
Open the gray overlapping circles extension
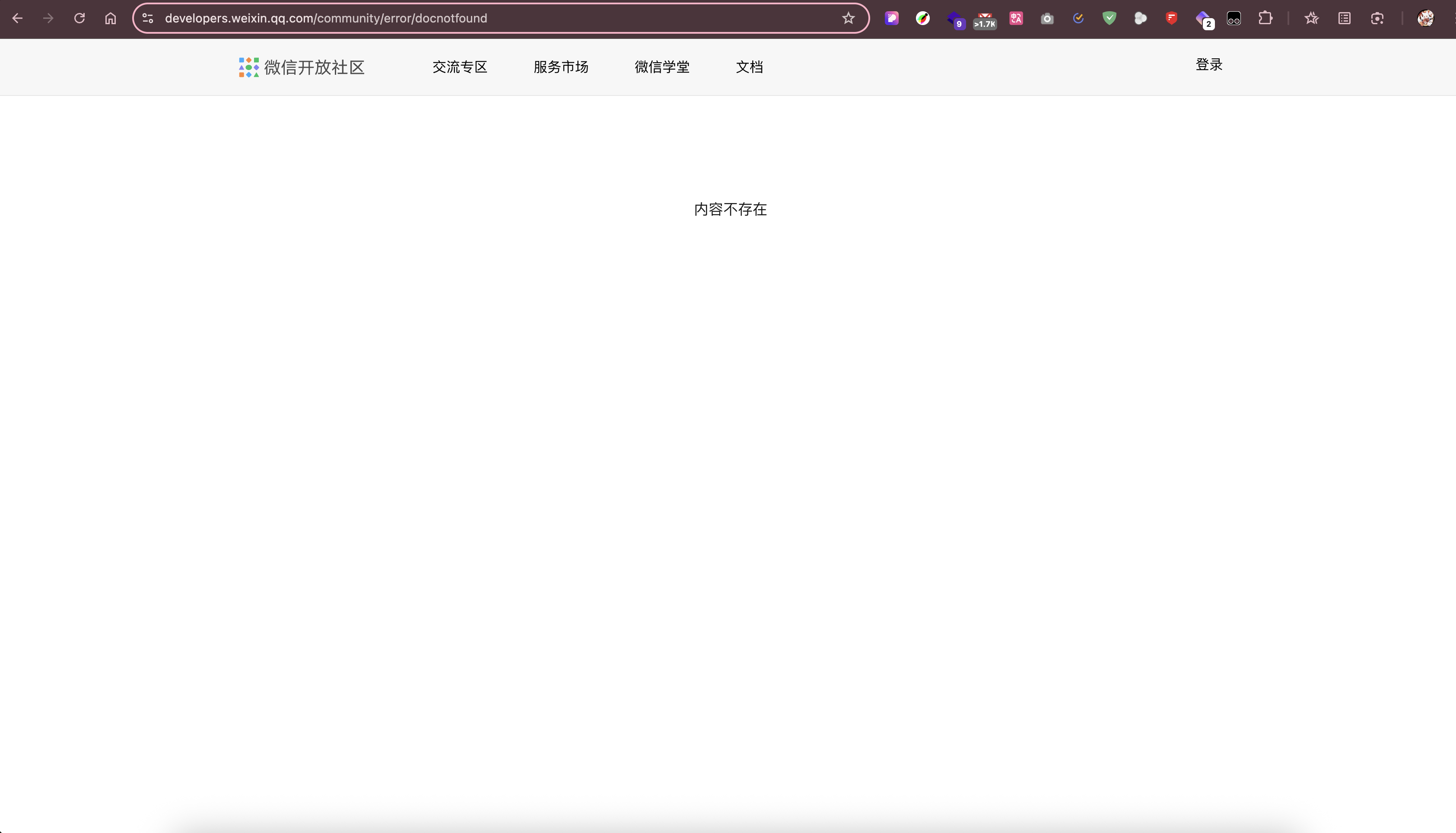pyautogui.click(x=1140, y=18)
